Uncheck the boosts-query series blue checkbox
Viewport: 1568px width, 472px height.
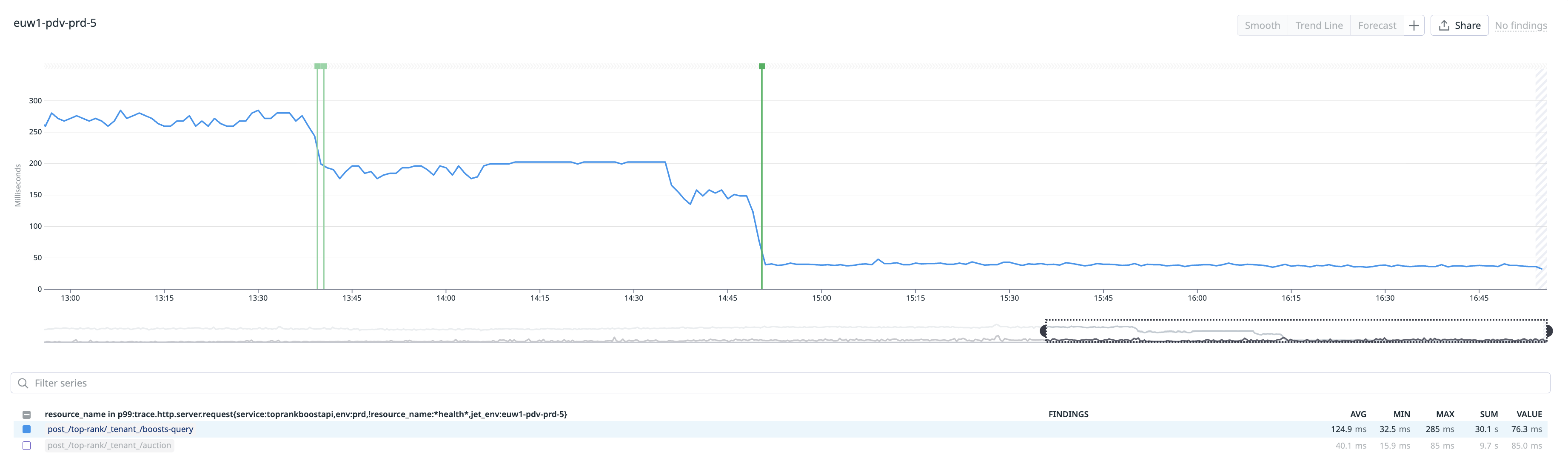(27, 429)
